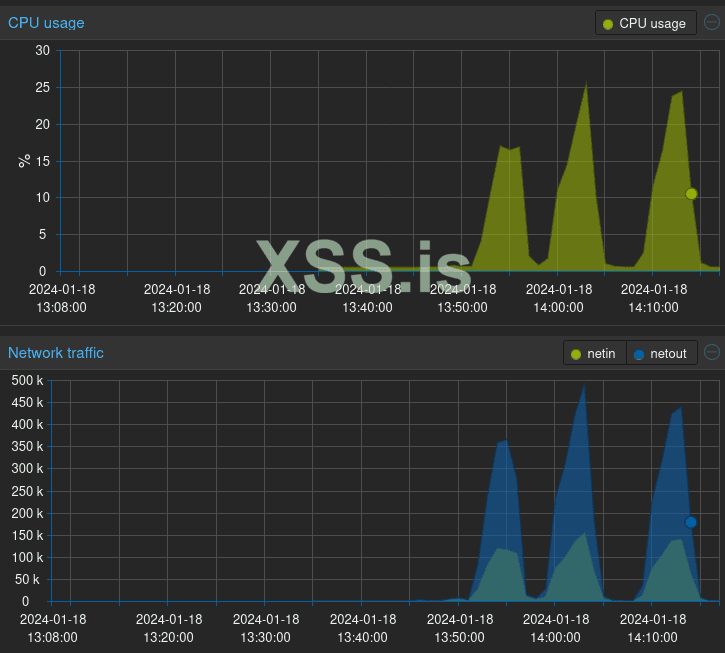Click the 250 k axis label
Image resolution: width=725 pixels, height=653 pixels.
(27, 491)
